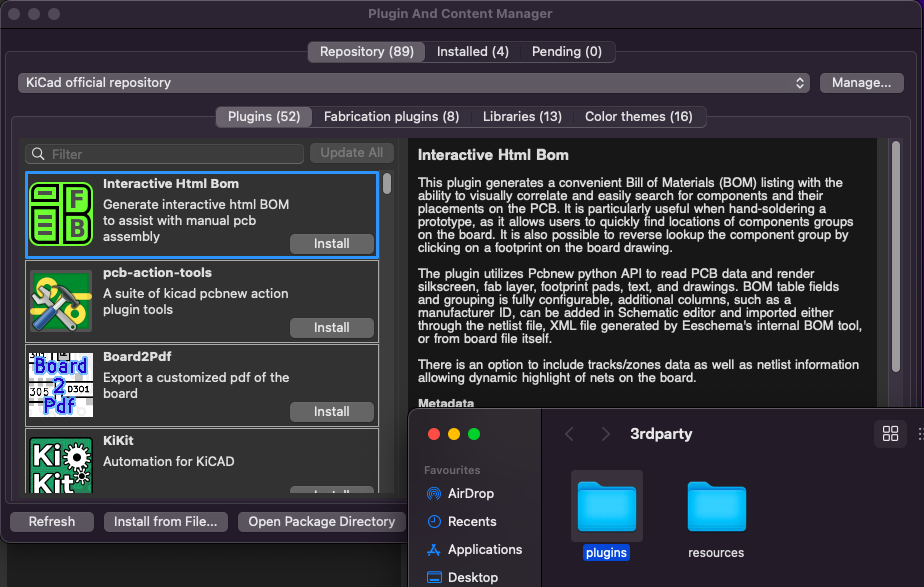Go forward in the Finder window
The width and height of the screenshot is (924, 587).
click(605, 434)
